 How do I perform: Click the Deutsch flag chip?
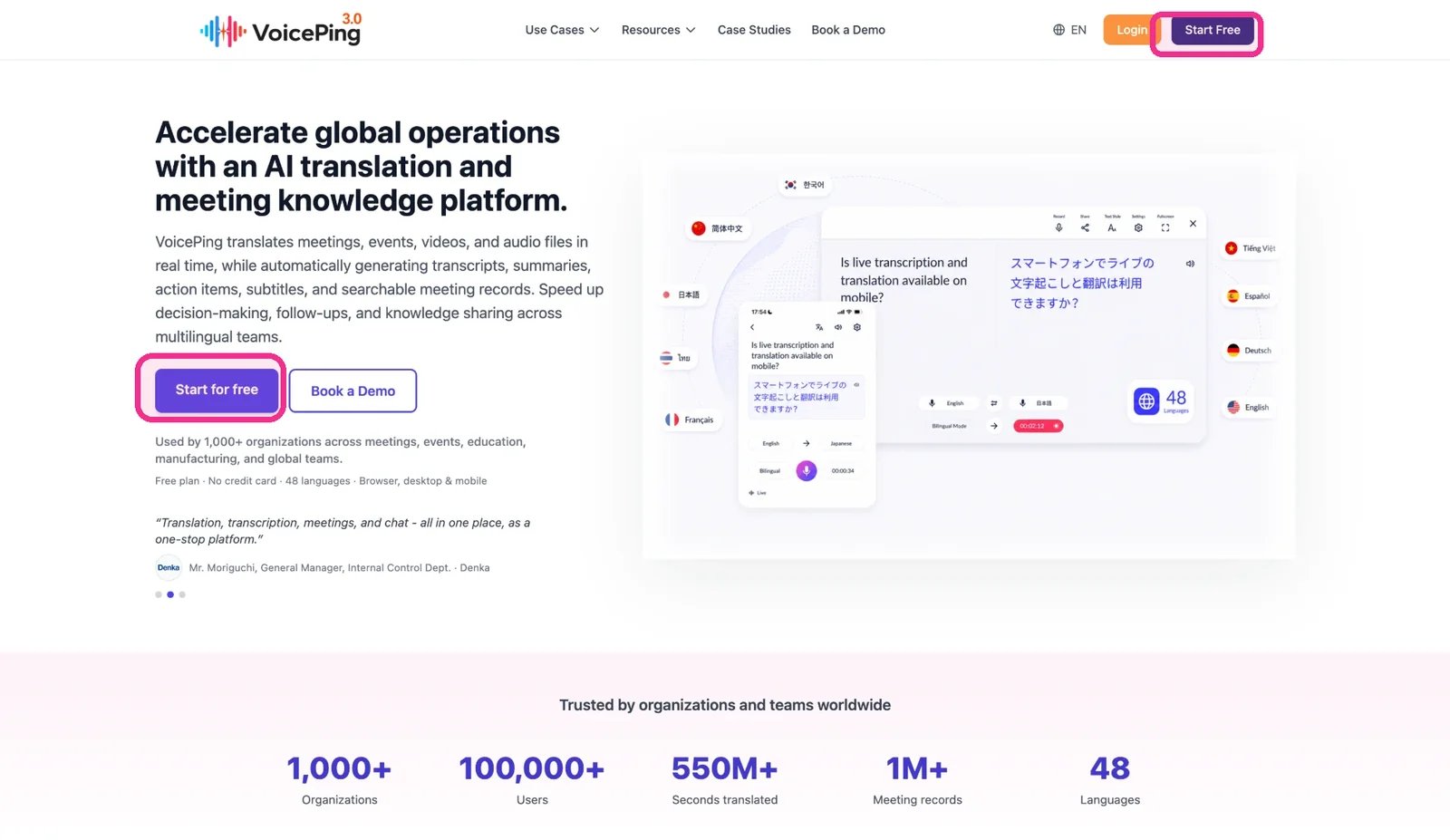point(1249,350)
